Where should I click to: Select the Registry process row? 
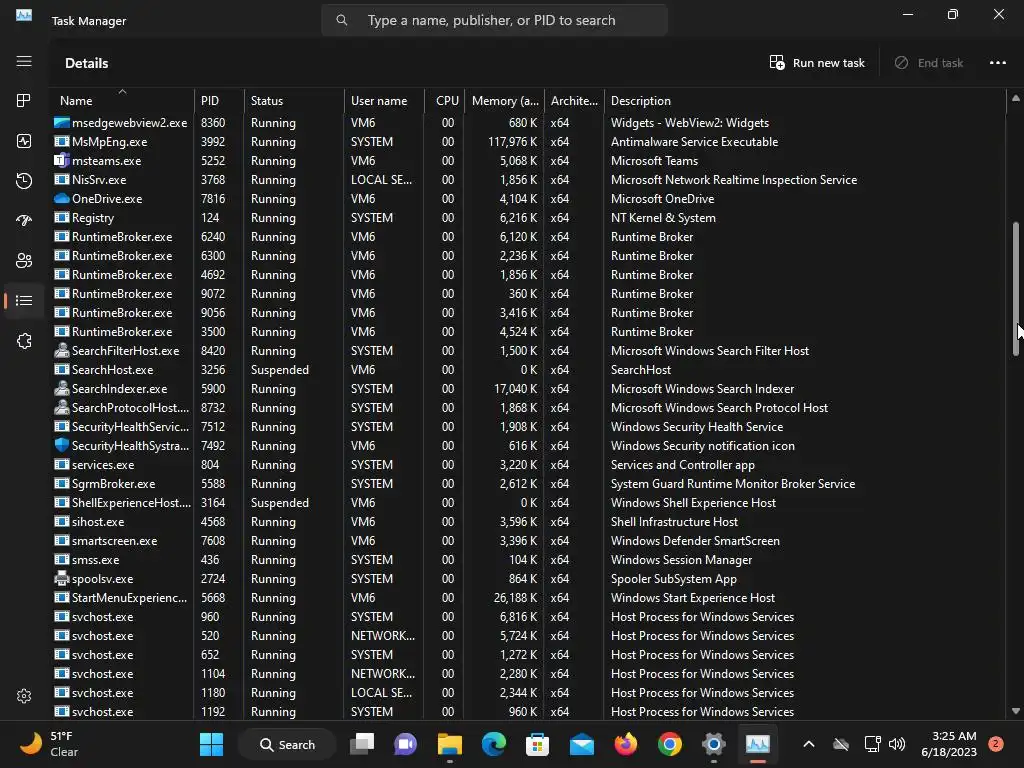[x=528, y=217]
